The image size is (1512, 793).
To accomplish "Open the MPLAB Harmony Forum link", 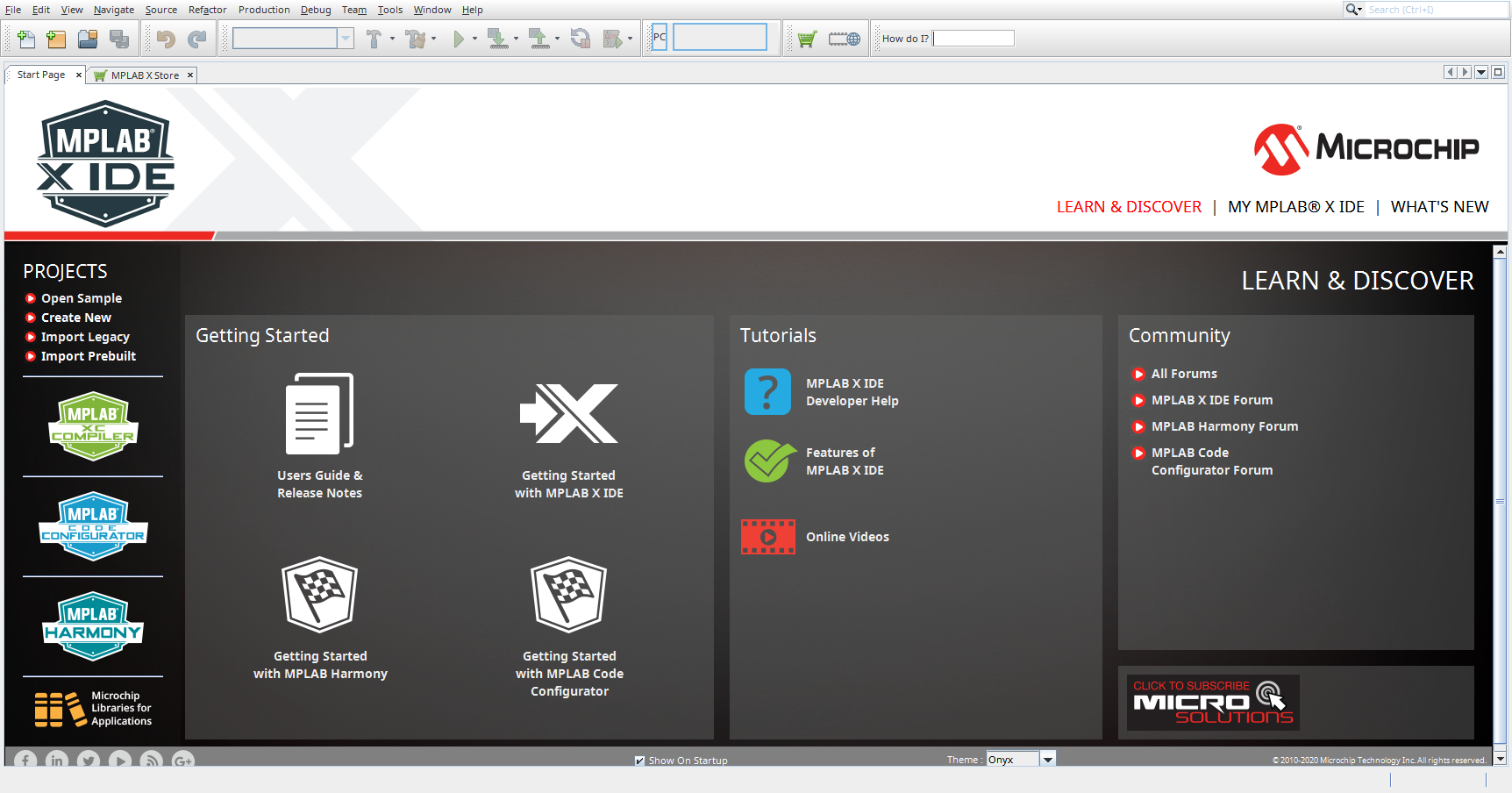I will pos(1224,426).
